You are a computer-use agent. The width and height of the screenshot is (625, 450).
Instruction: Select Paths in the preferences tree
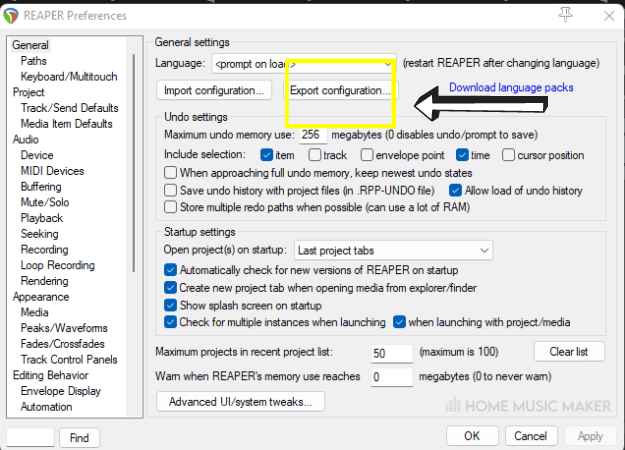[33, 61]
